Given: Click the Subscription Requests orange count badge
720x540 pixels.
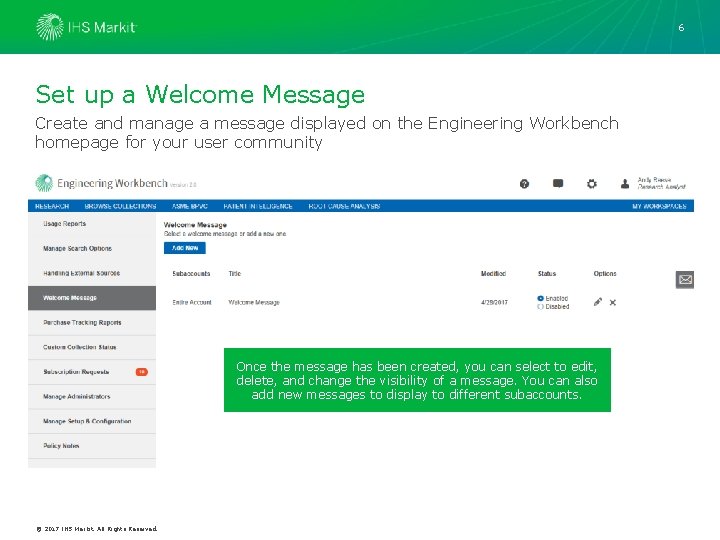Looking at the screenshot, I should click(142, 372).
